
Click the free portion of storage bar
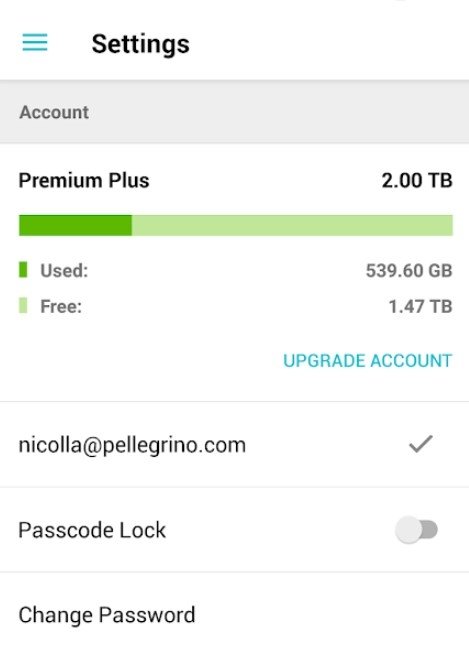292,225
